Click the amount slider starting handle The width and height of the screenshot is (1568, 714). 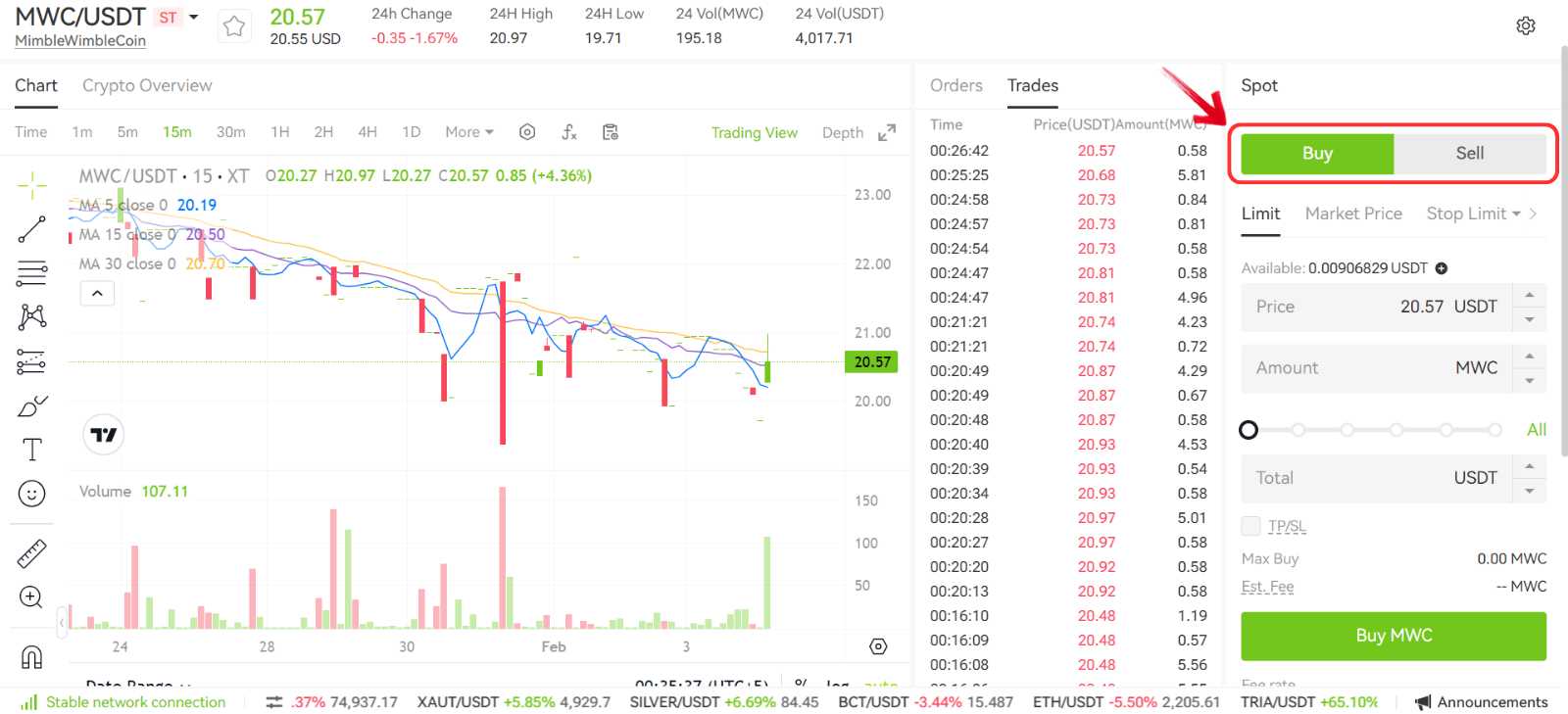point(1249,430)
